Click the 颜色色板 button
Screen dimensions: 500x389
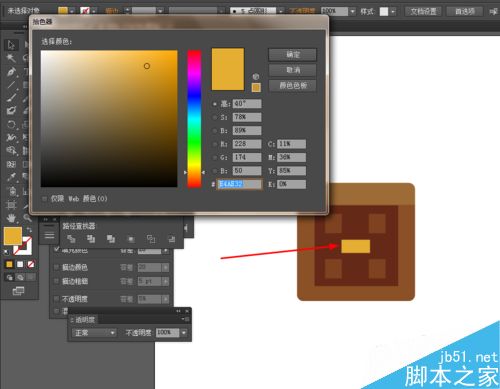click(x=292, y=86)
